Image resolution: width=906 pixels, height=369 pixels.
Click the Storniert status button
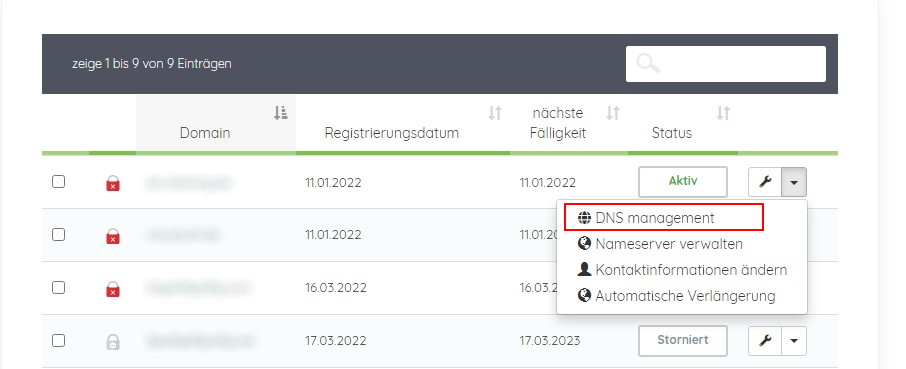683,340
